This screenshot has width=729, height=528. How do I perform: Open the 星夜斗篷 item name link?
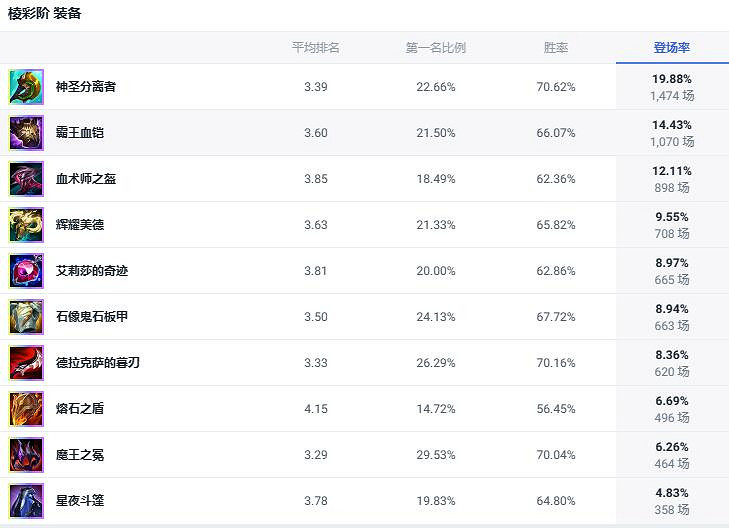point(80,501)
